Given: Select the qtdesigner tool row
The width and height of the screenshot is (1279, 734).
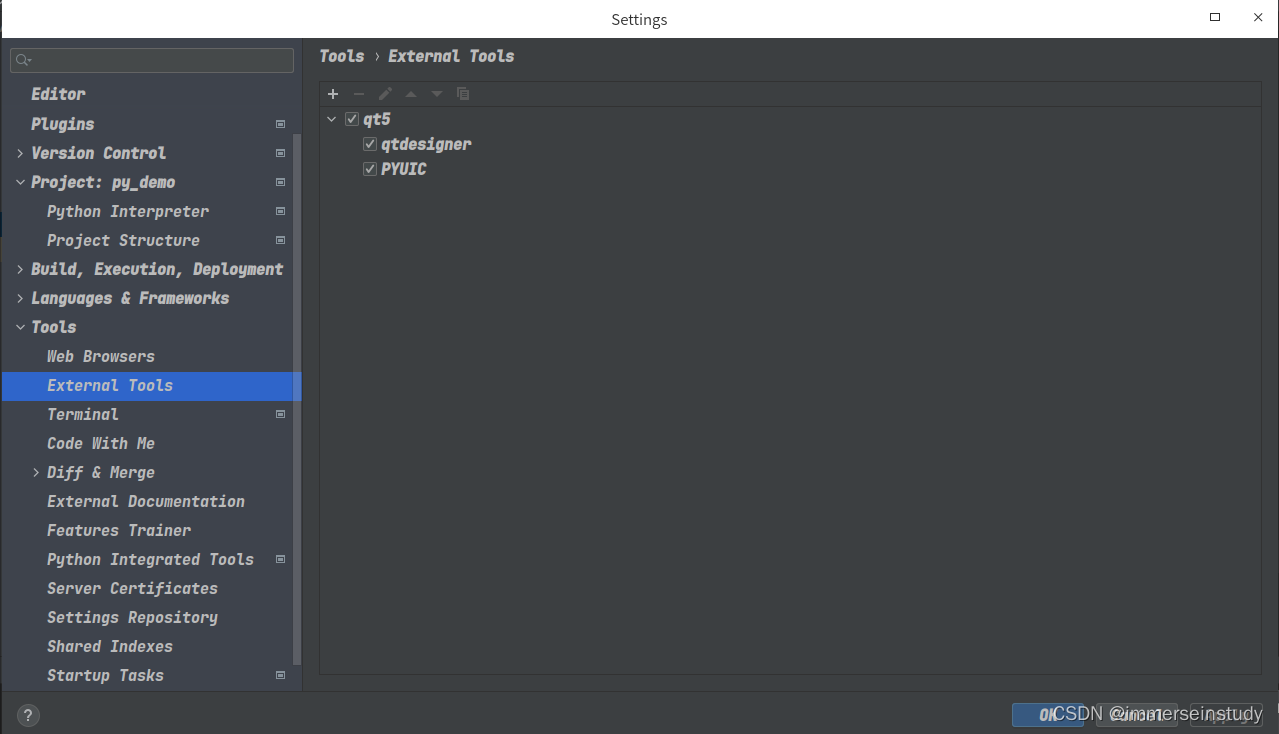Looking at the screenshot, I should point(426,144).
